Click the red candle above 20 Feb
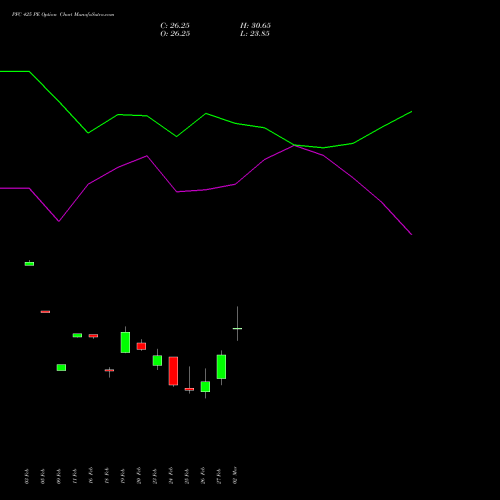The image size is (500, 500). (141, 346)
